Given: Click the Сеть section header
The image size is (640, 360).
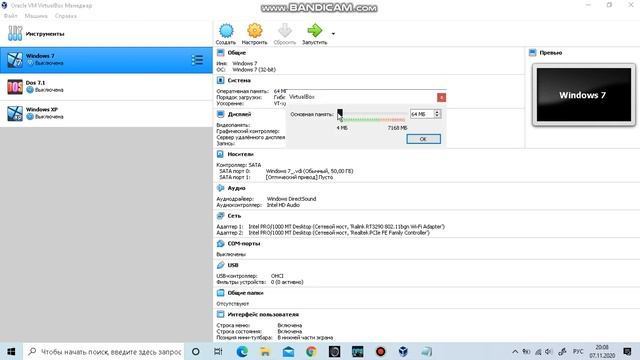Looking at the screenshot, I should 234,216.
